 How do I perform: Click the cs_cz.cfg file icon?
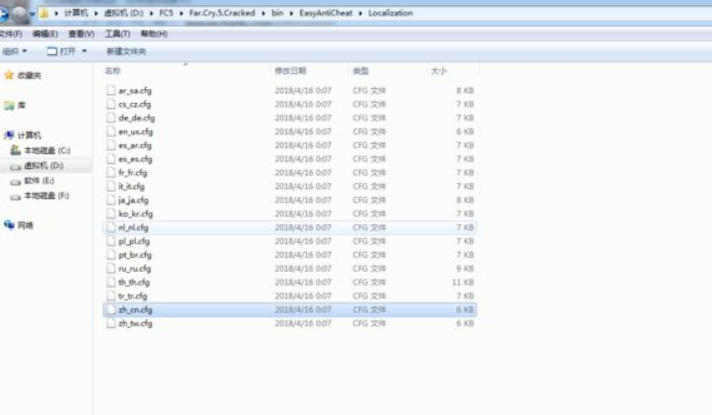pos(111,104)
